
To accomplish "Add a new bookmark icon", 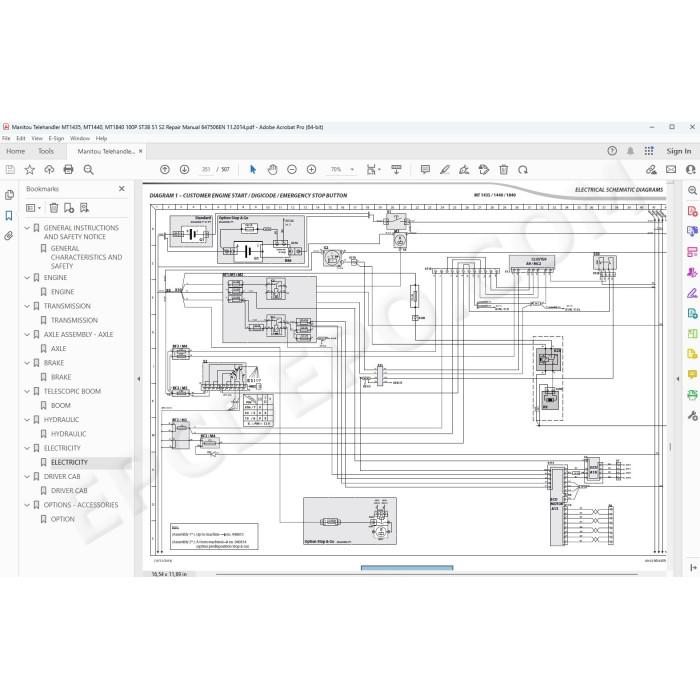I will [69, 208].
